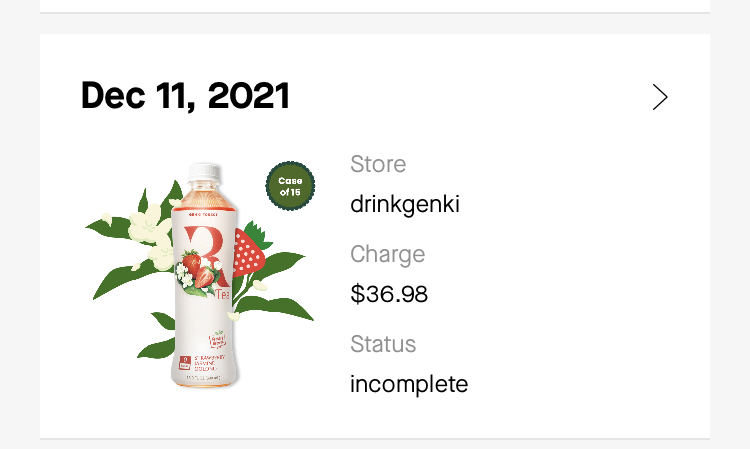Click the bottle's white cap

click(204, 172)
